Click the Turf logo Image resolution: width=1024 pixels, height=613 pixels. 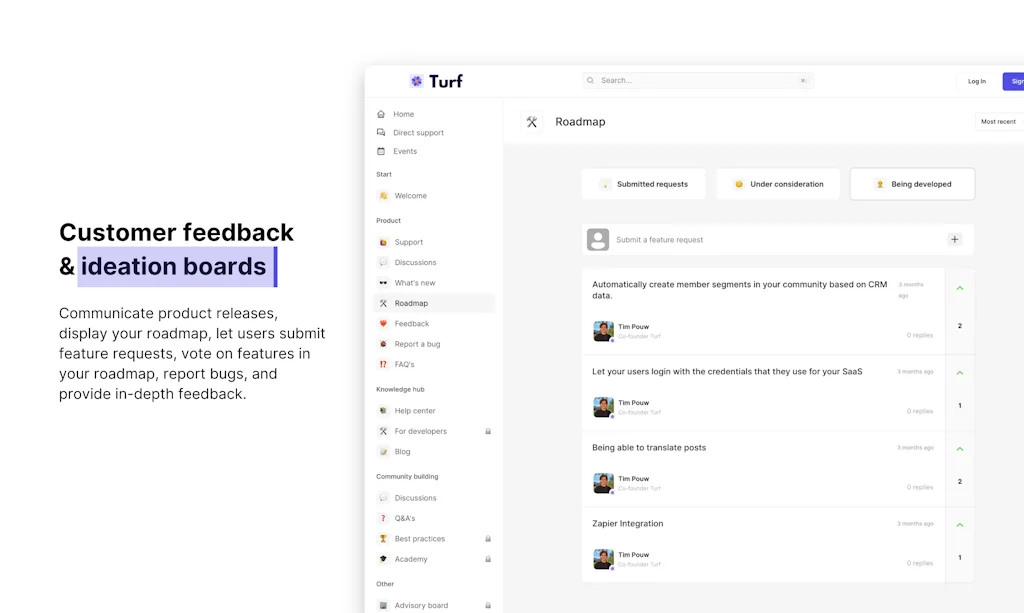click(436, 81)
